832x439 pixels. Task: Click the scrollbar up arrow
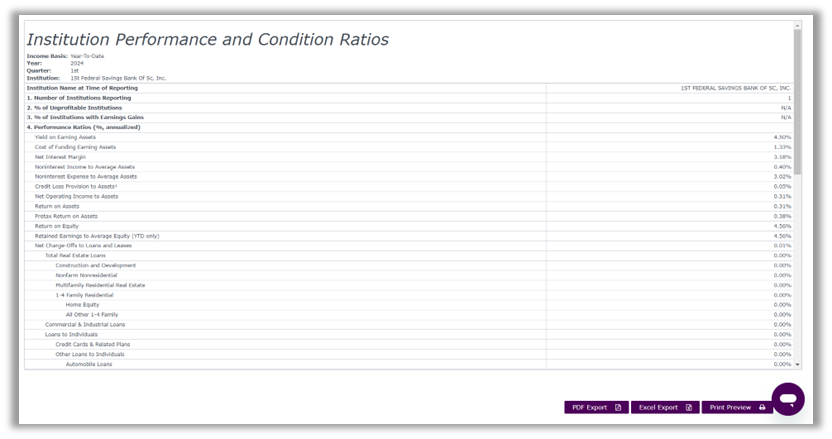797,25
